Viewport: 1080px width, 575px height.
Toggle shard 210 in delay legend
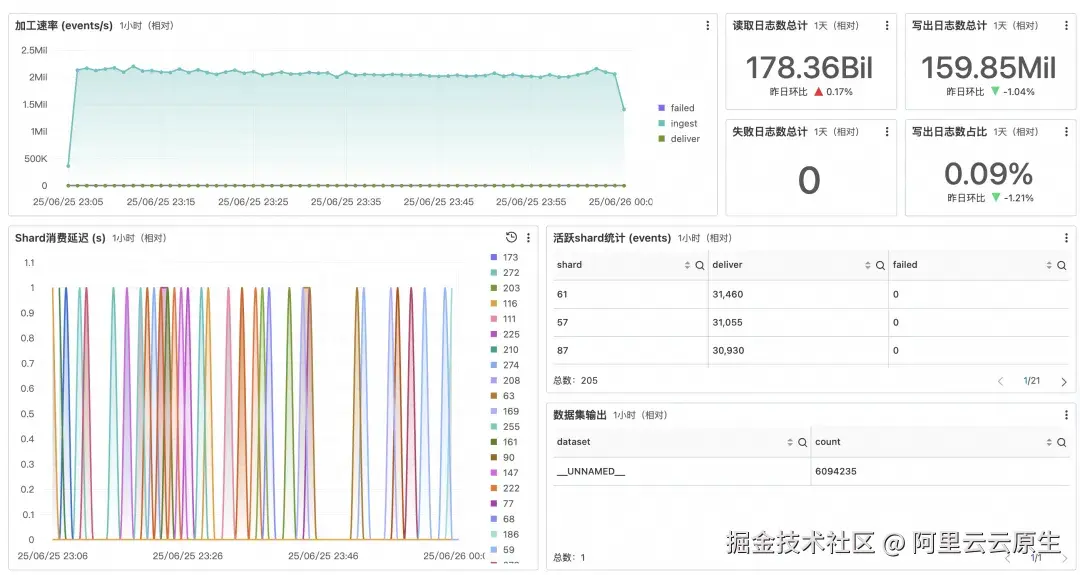click(x=504, y=349)
